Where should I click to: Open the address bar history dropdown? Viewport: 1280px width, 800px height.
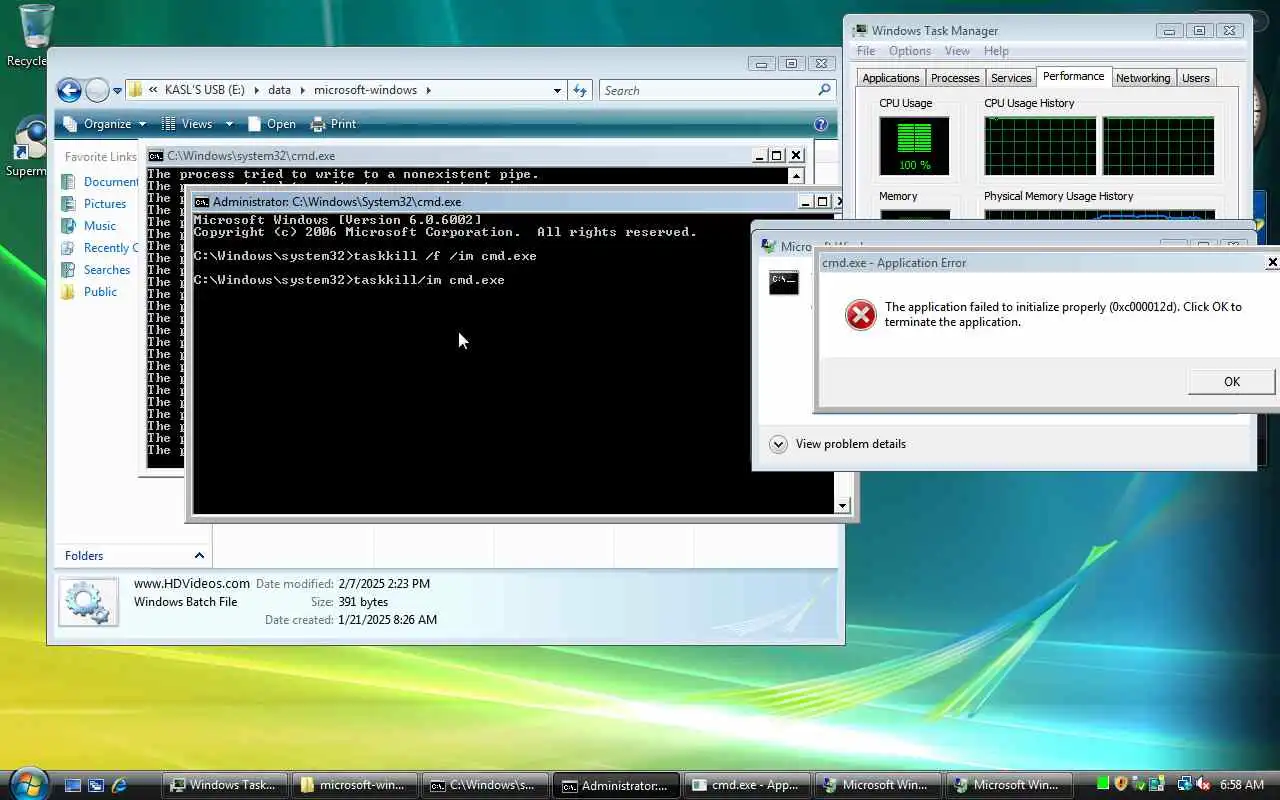pyautogui.click(x=557, y=90)
